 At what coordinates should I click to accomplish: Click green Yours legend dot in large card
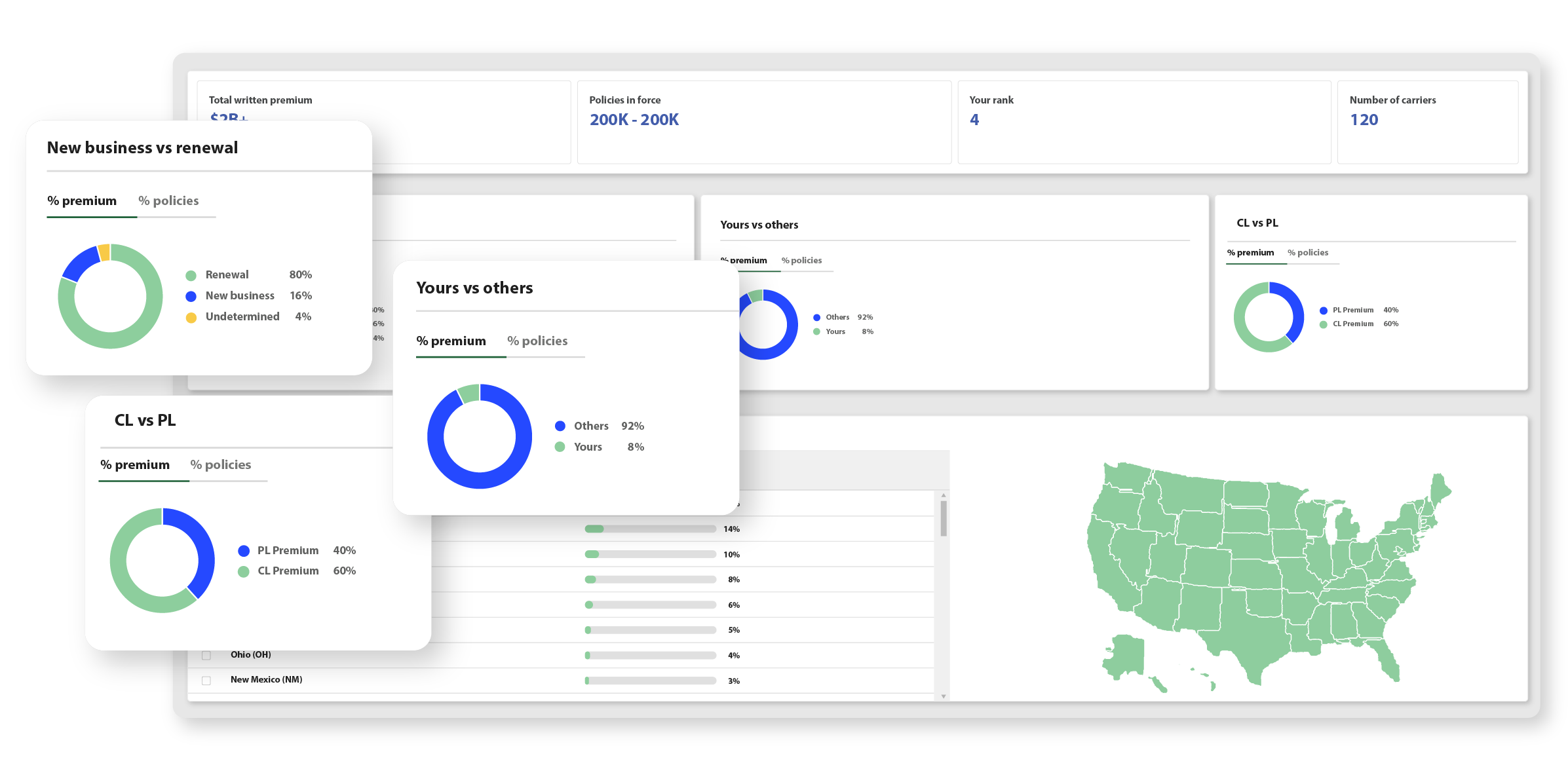click(x=560, y=447)
